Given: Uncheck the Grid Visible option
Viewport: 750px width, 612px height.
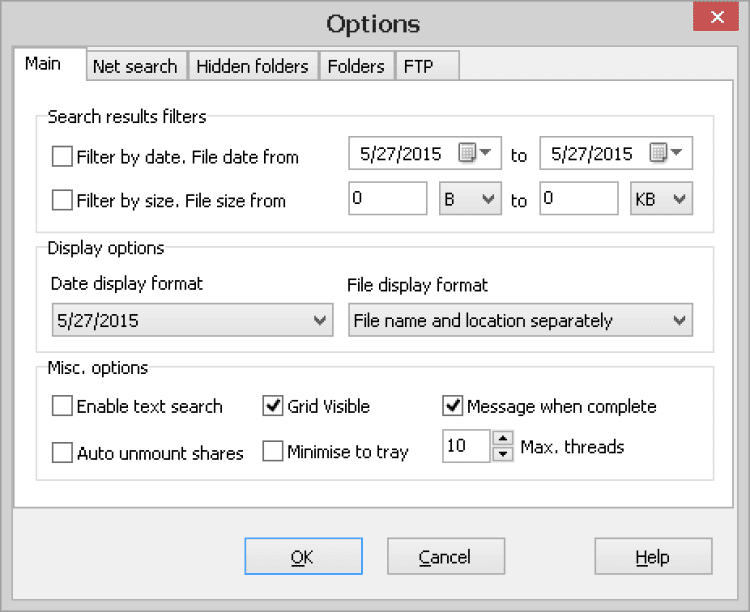Looking at the screenshot, I should point(272,406).
